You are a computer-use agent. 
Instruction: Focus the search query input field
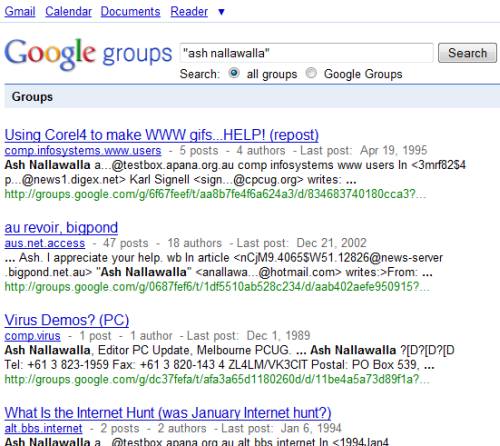(x=306, y=53)
